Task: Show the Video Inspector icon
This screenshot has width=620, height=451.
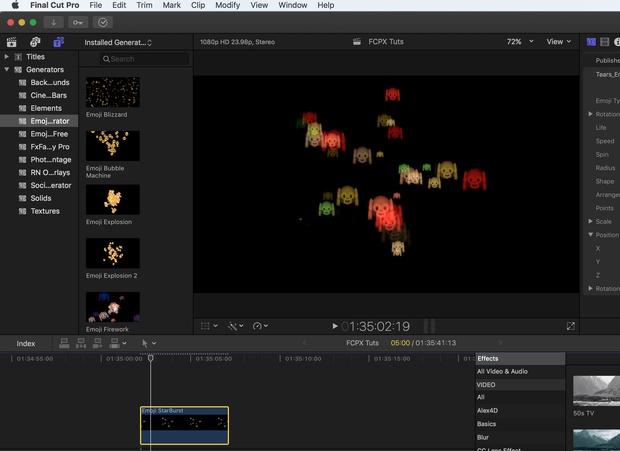Action: [x=591, y=42]
